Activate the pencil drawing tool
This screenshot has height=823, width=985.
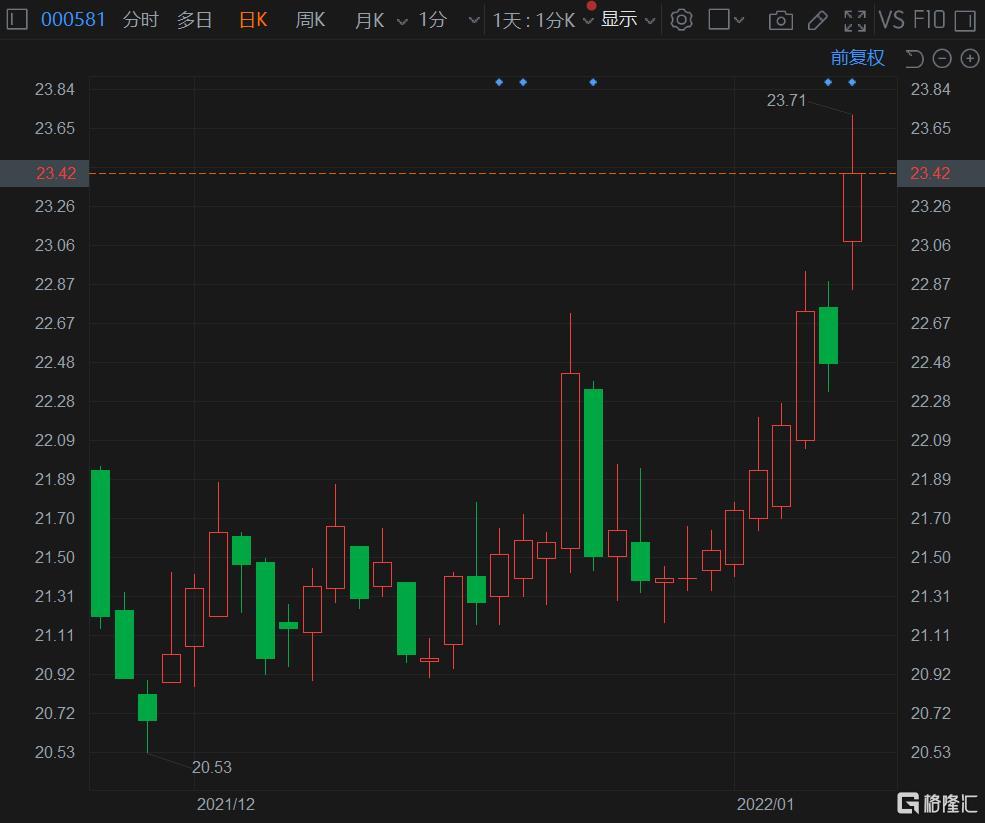pos(817,21)
